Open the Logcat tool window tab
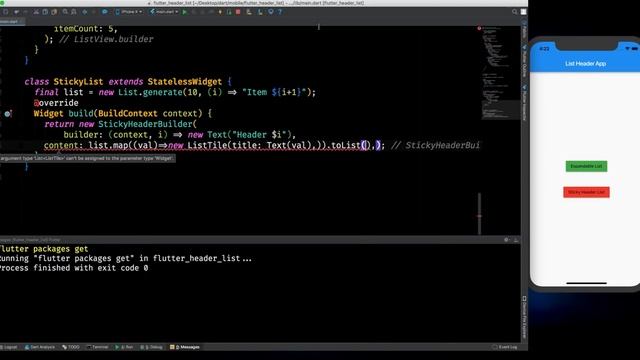Image resolution: width=640 pixels, height=360 pixels. pyautogui.click(x=9, y=347)
